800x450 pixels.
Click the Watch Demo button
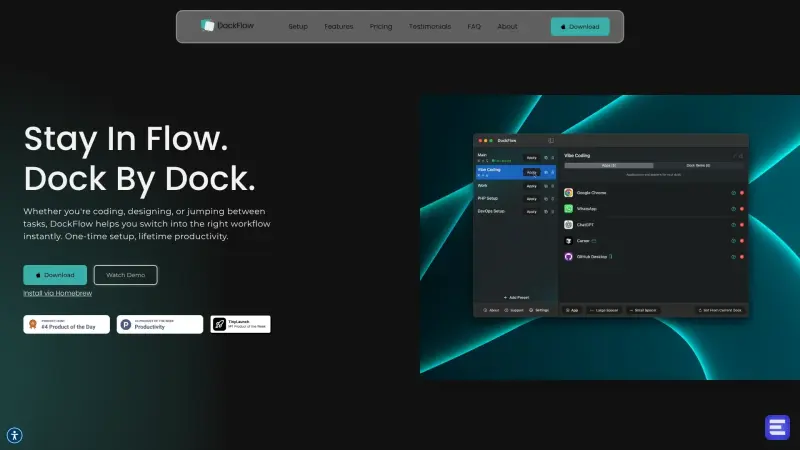126,275
